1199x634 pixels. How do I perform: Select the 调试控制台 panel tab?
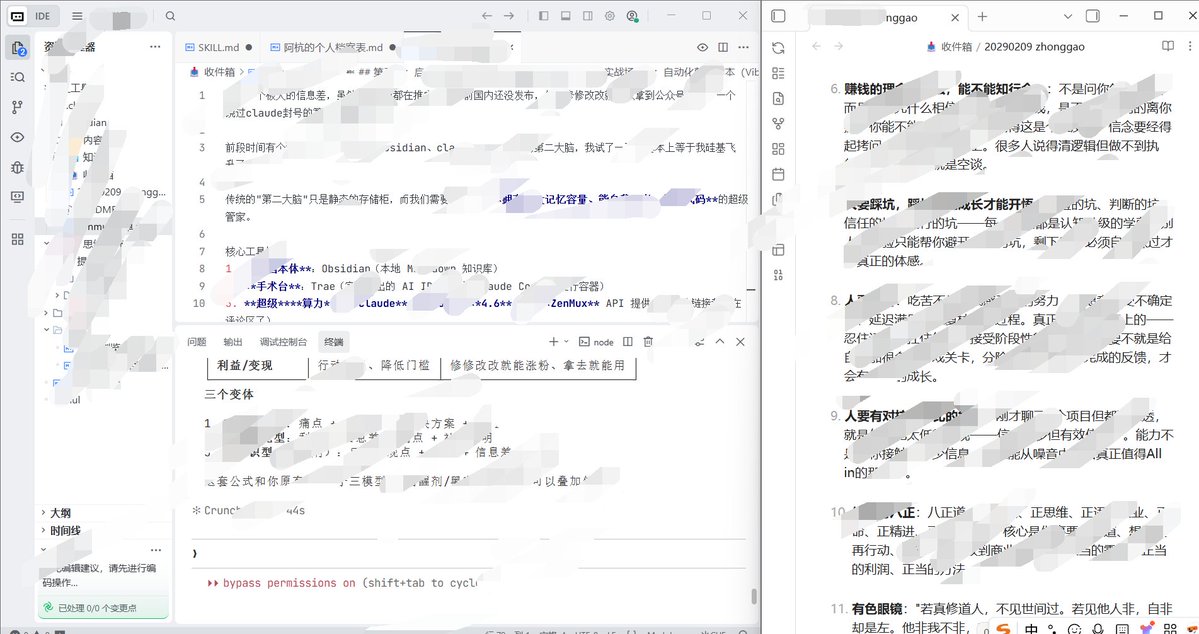[283, 342]
